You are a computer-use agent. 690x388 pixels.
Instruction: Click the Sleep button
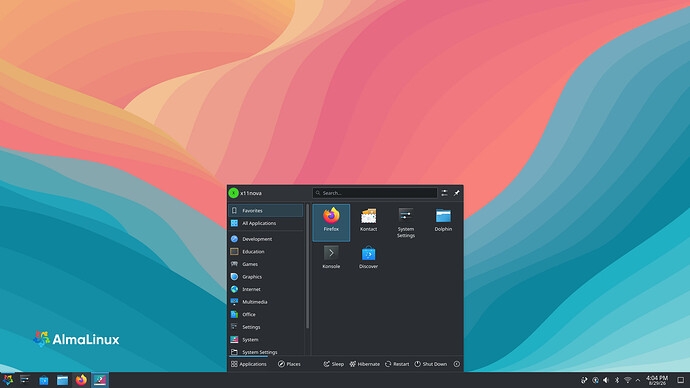[334, 364]
